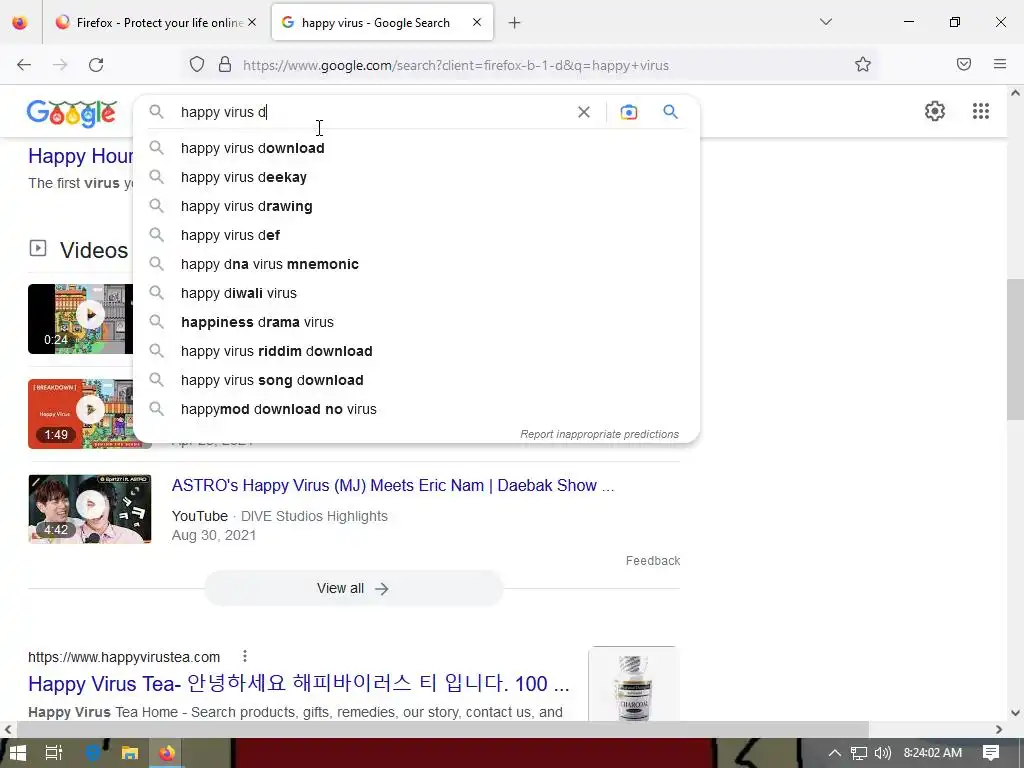The image size is (1024, 768).
Task: Open Save to Pocket icon
Action: [x=964, y=64]
